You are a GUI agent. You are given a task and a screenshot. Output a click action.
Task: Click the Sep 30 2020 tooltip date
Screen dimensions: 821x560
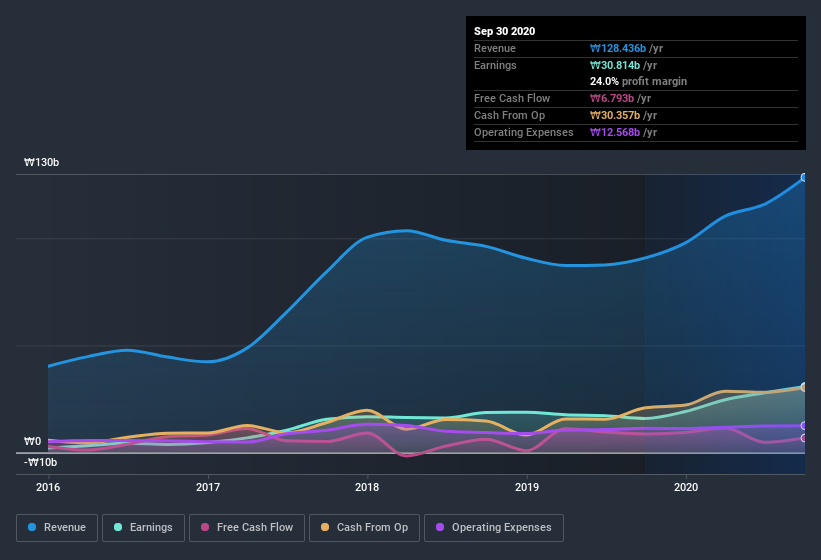click(x=505, y=31)
